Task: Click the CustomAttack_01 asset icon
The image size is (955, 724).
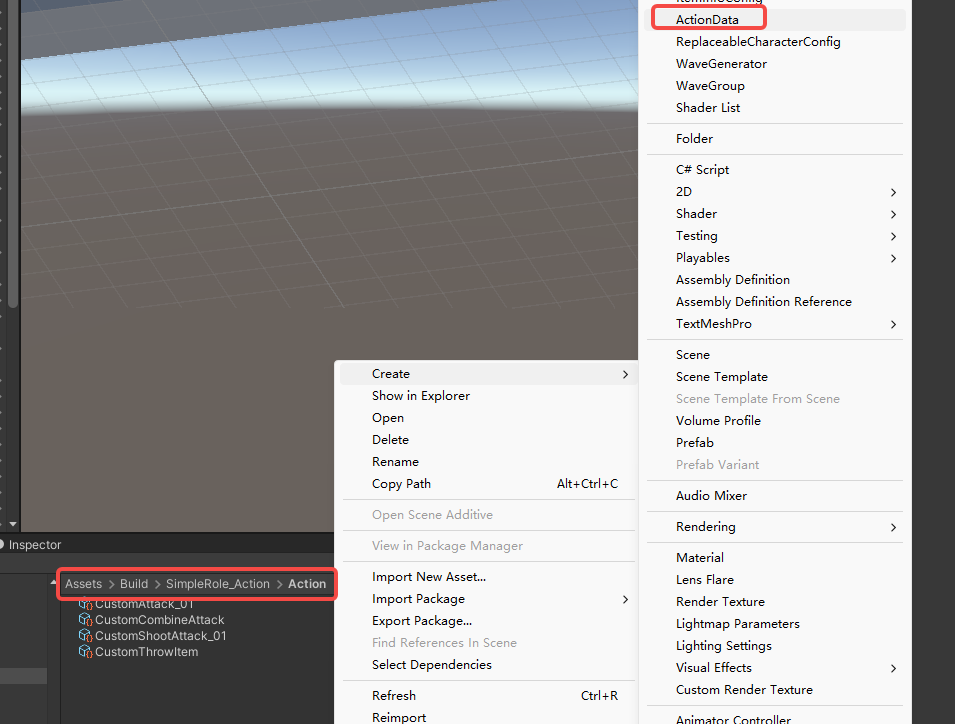Action: [85, 605]
